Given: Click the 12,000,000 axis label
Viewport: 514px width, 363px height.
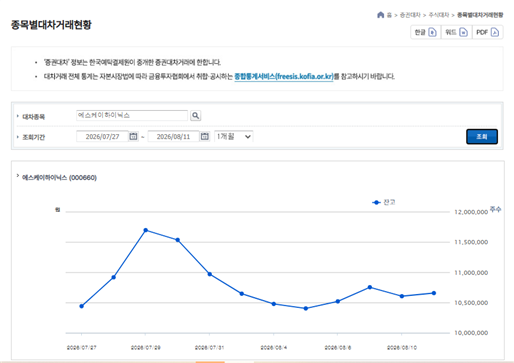Looking at the screenshot, I should [x=471, y=212].
